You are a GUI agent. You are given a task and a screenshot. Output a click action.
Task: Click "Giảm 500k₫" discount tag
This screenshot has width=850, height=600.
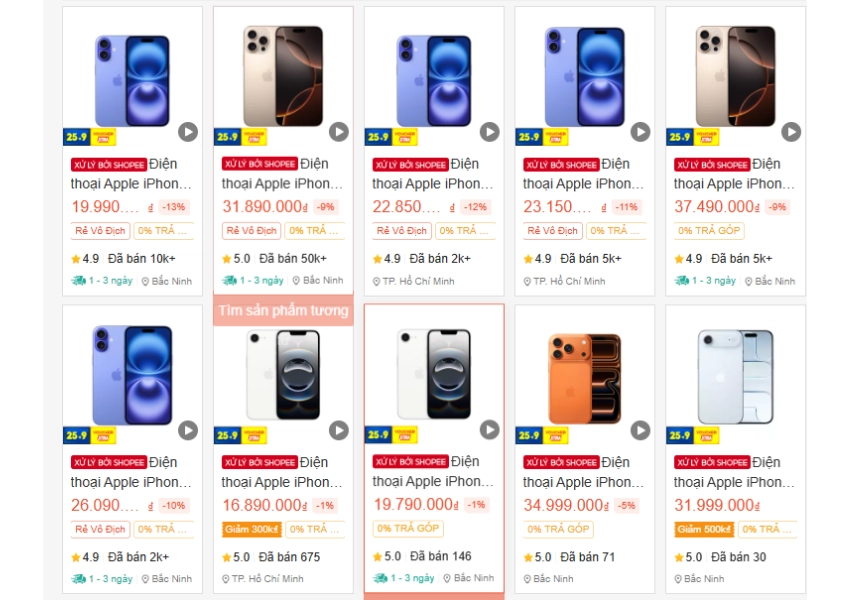[703, 529]
